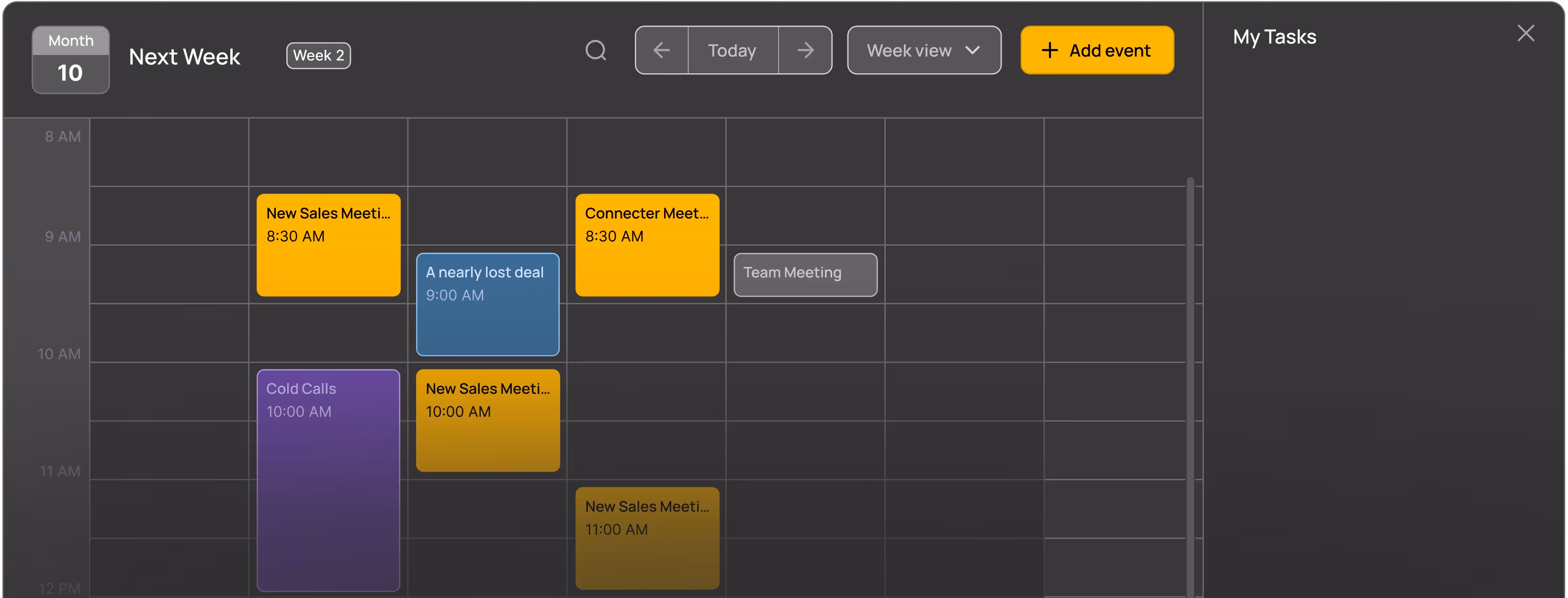Go to previous week with left arrow
The width and height of the screenshot is (1568, 598).
tap(662, 50)
